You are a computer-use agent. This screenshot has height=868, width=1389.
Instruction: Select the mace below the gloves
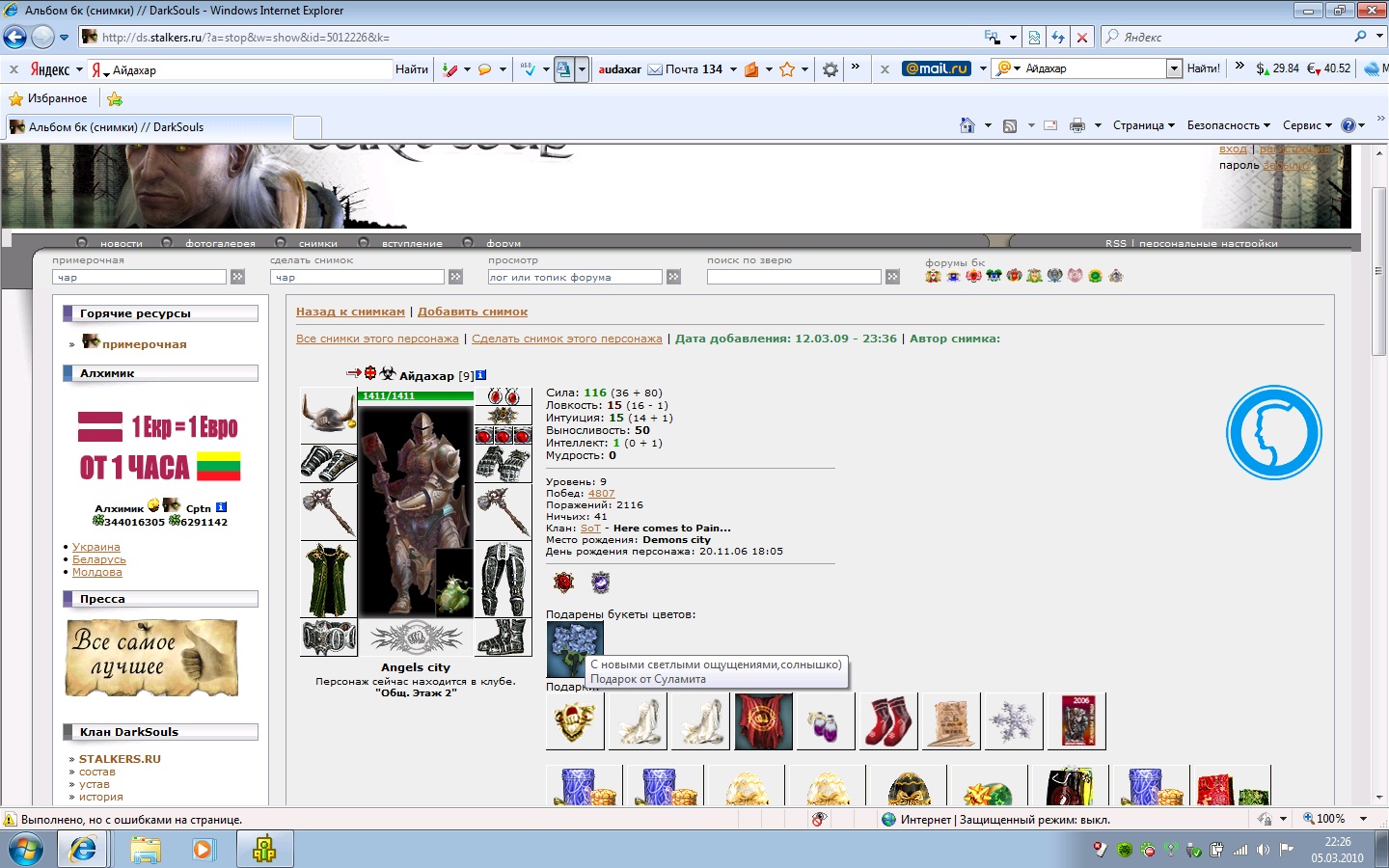click(504, 511)
